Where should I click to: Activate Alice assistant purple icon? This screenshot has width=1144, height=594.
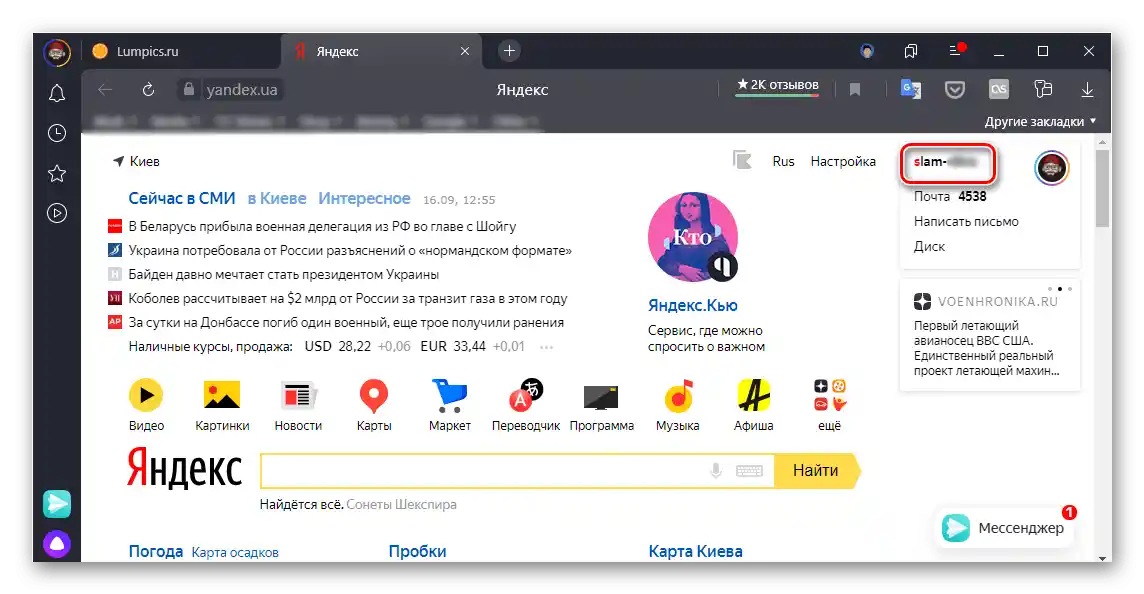click(57, 544)
